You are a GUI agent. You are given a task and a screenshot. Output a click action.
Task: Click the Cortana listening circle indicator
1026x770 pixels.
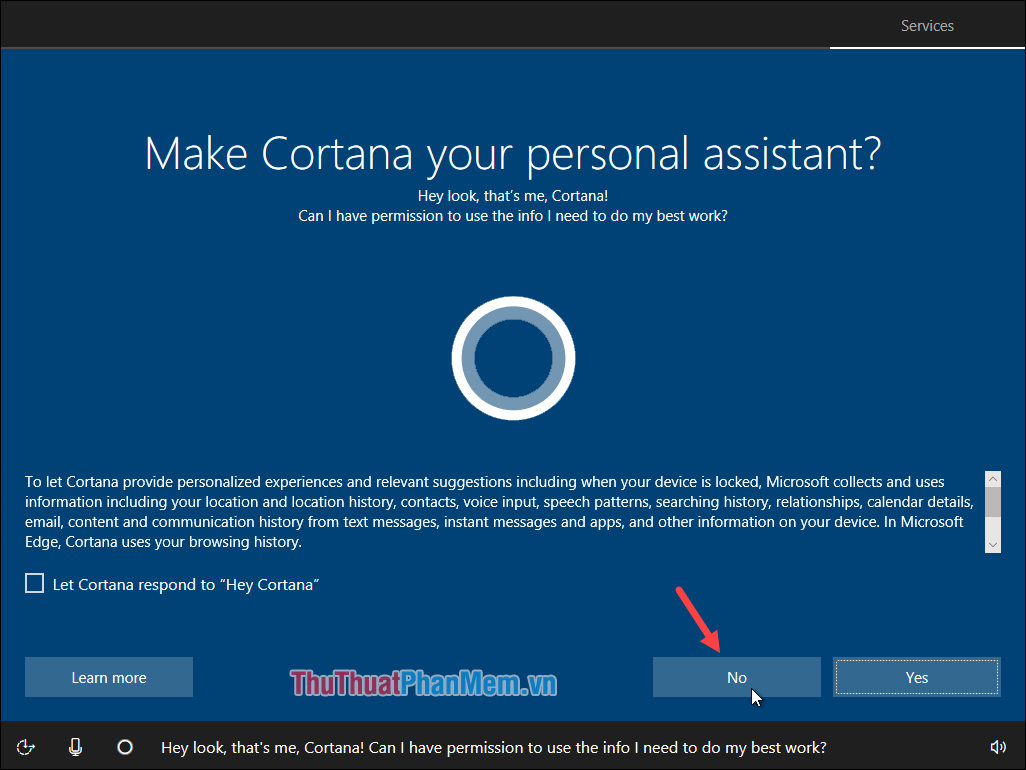click(124, 746)
